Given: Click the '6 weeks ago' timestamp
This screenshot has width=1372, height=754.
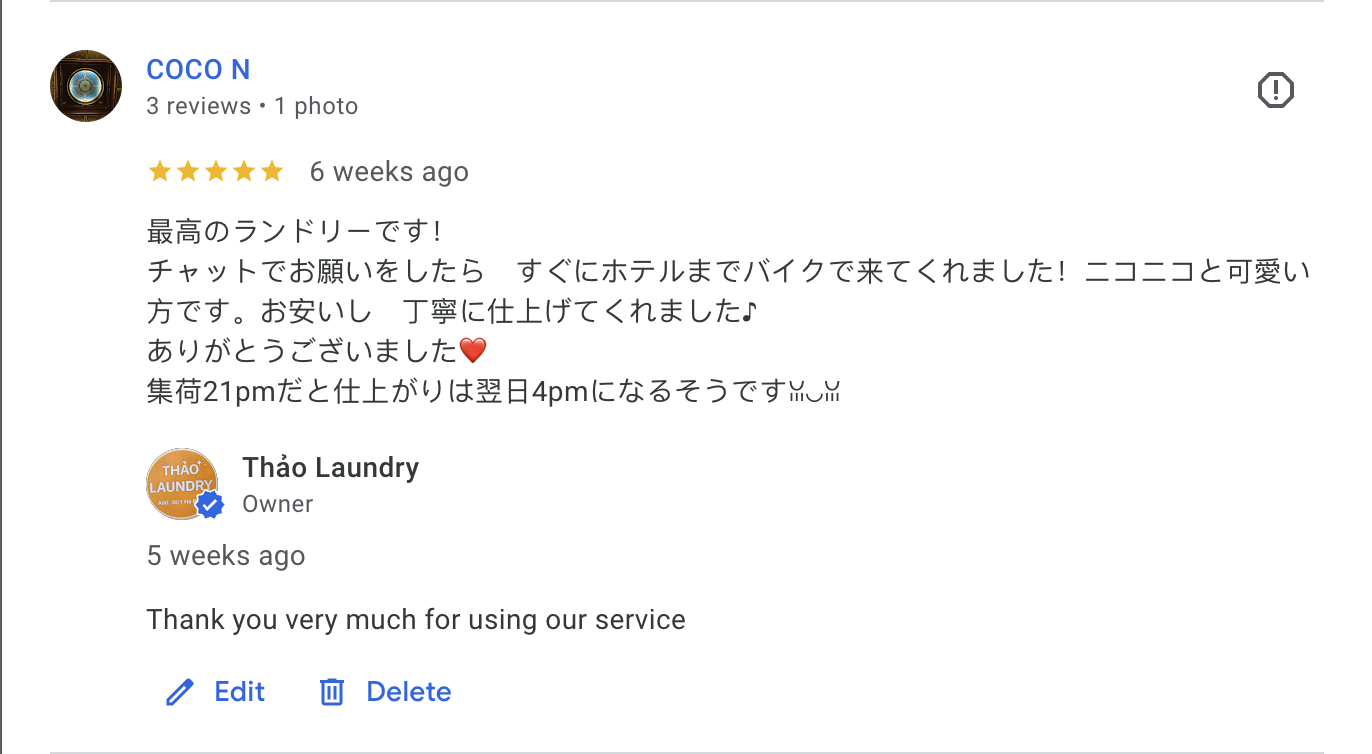Looking at the screenshot, I should [x=389, y=171].
